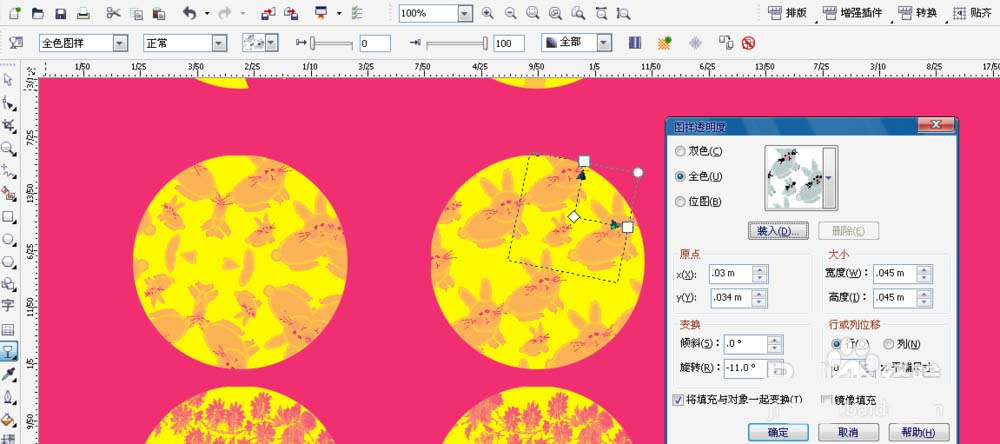
Task: Click the 取消 cancel button
Action: [x=848, y=432]
